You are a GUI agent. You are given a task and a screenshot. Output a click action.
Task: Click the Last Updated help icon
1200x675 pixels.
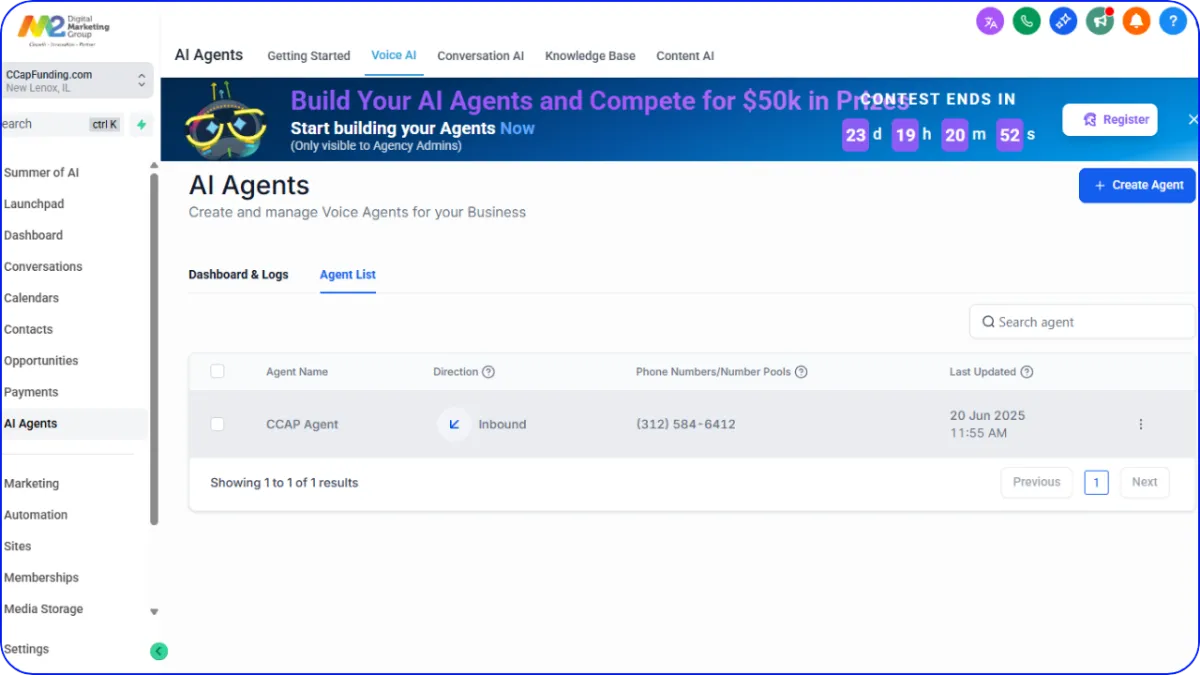pyautogui.click(x=1027, y=372)
